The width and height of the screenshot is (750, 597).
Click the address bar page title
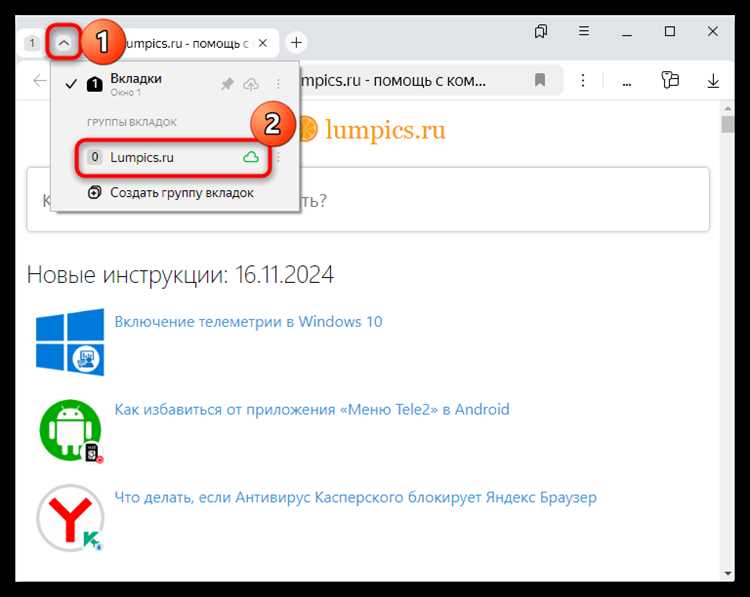tap(393, 80)
